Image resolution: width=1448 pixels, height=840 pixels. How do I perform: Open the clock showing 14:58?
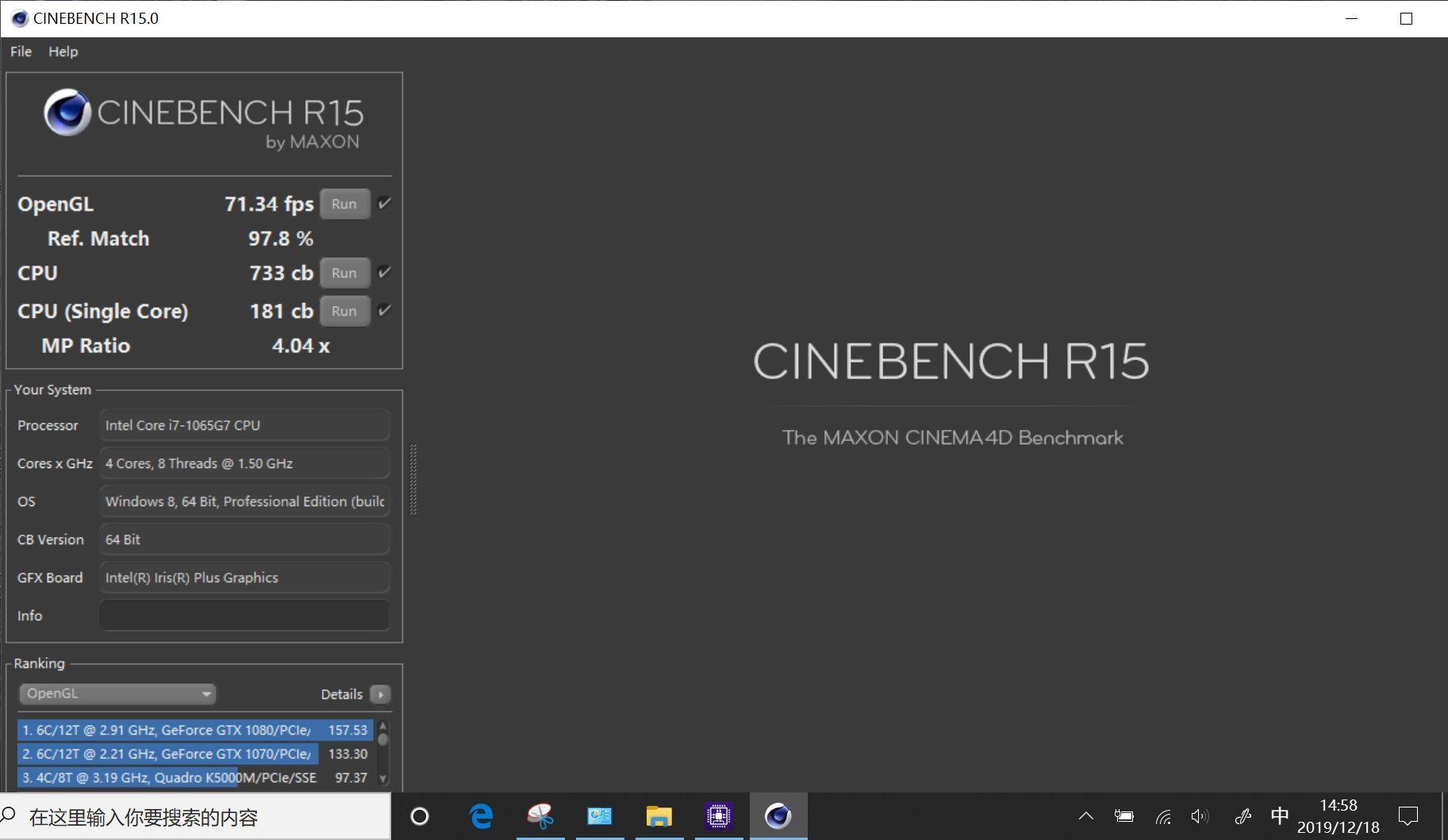1339,816
